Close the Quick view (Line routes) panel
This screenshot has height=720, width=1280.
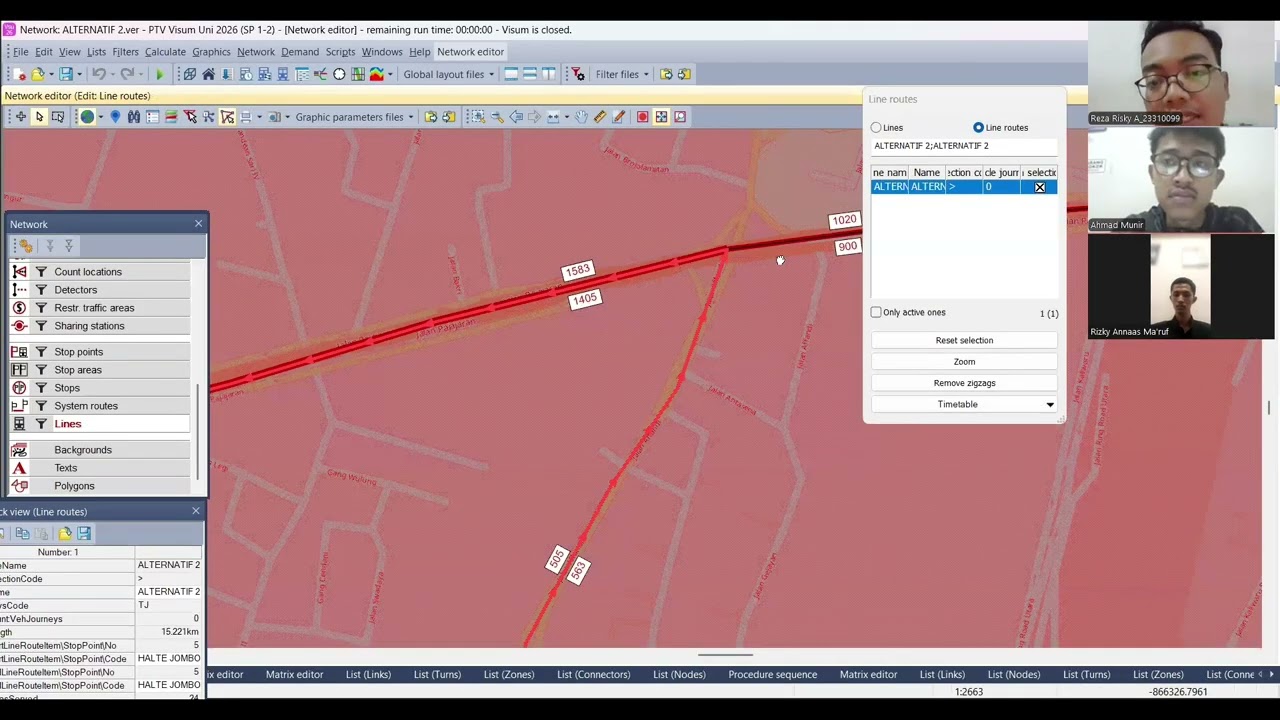196,511
